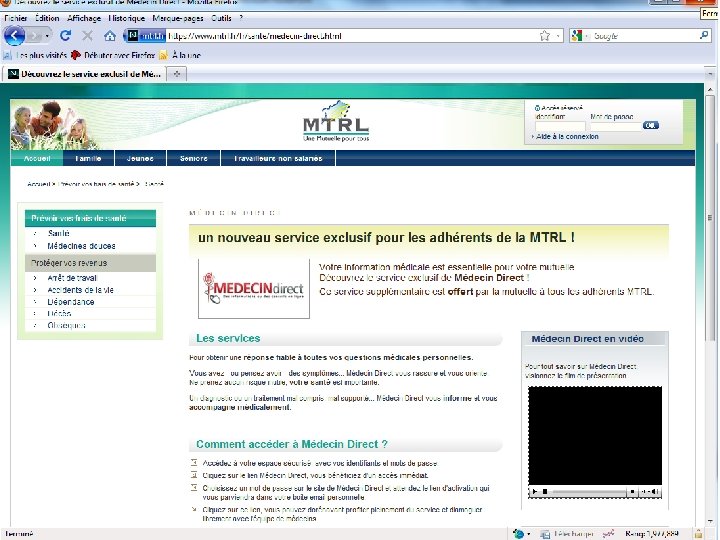Click the Identifiant input field
The height and width of the screenshot is (540, 720).
coord(560,126)
